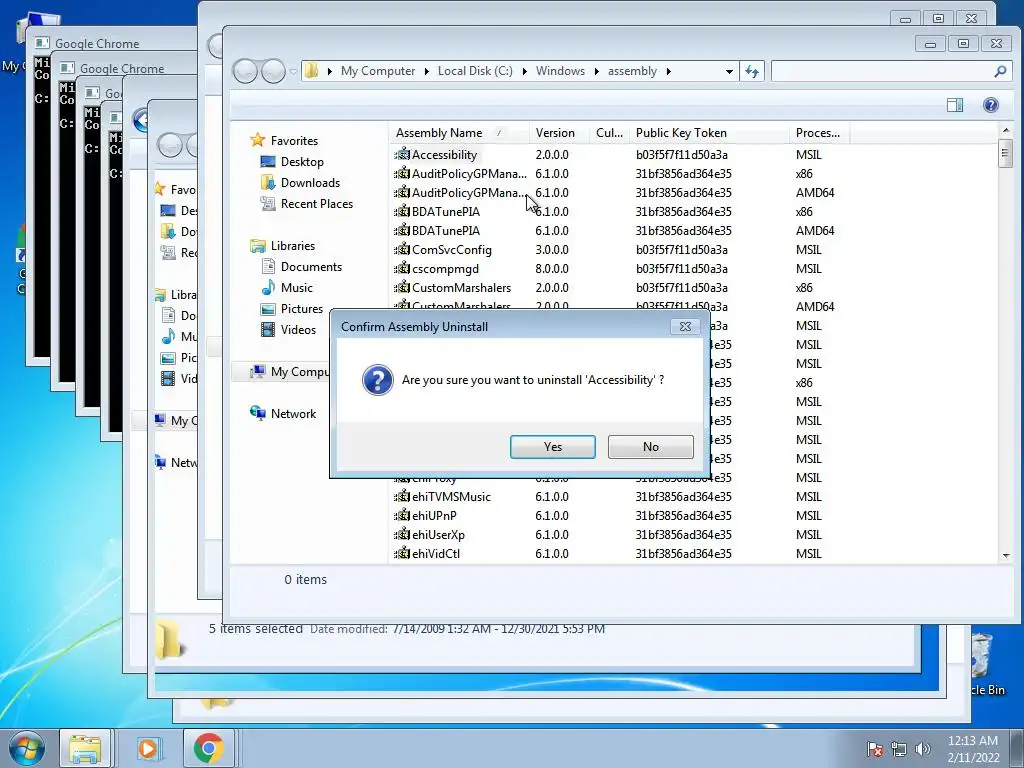Select the ehiTVMSMusic assembly icon
1024x768 pixels.
pyautogui.click(x=402, y=496)
